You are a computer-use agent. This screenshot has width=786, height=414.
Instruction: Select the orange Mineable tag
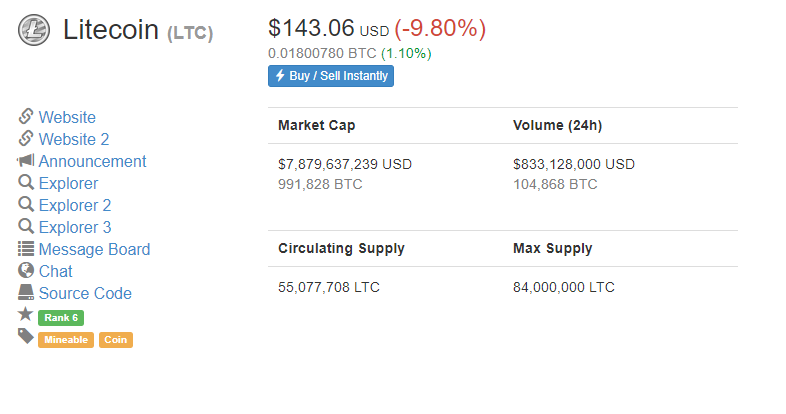point(66,340)
